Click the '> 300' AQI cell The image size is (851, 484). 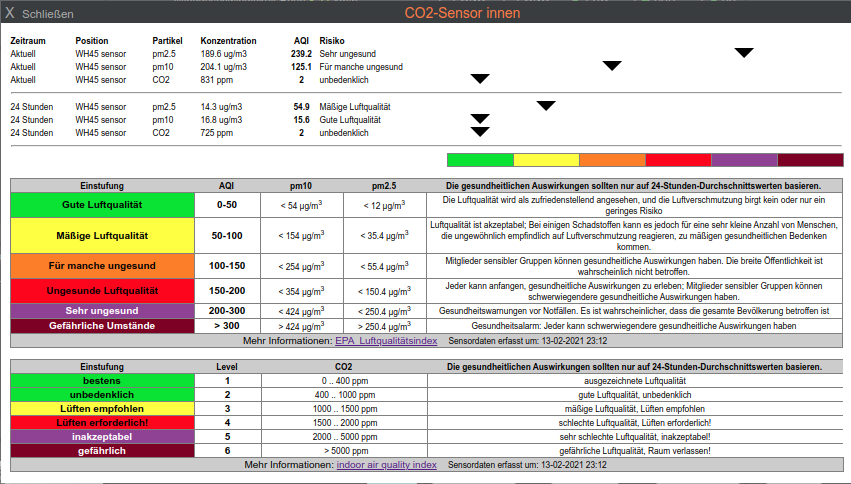227,326
